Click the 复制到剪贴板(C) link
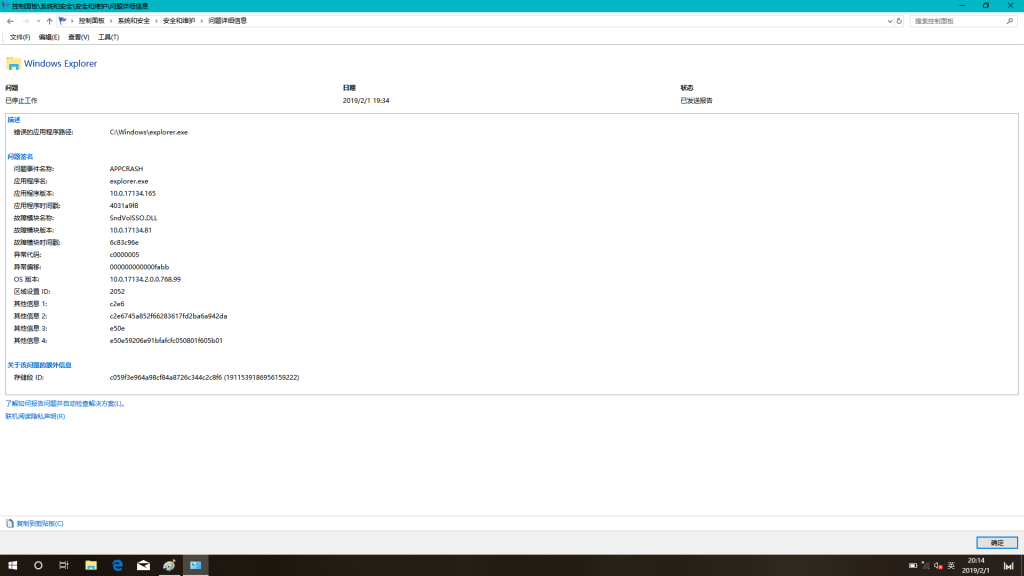 point(39,523)
